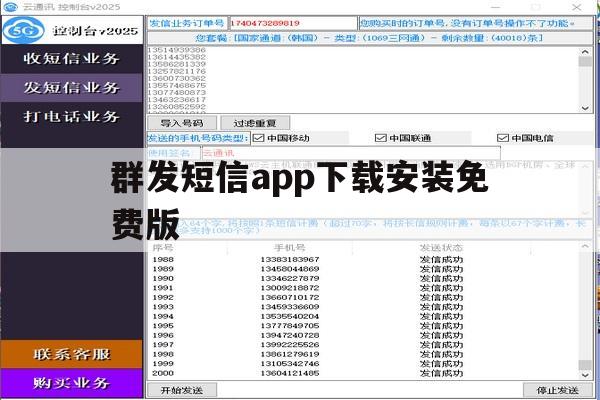Click list entry 13463236617

tap(176, 100)
